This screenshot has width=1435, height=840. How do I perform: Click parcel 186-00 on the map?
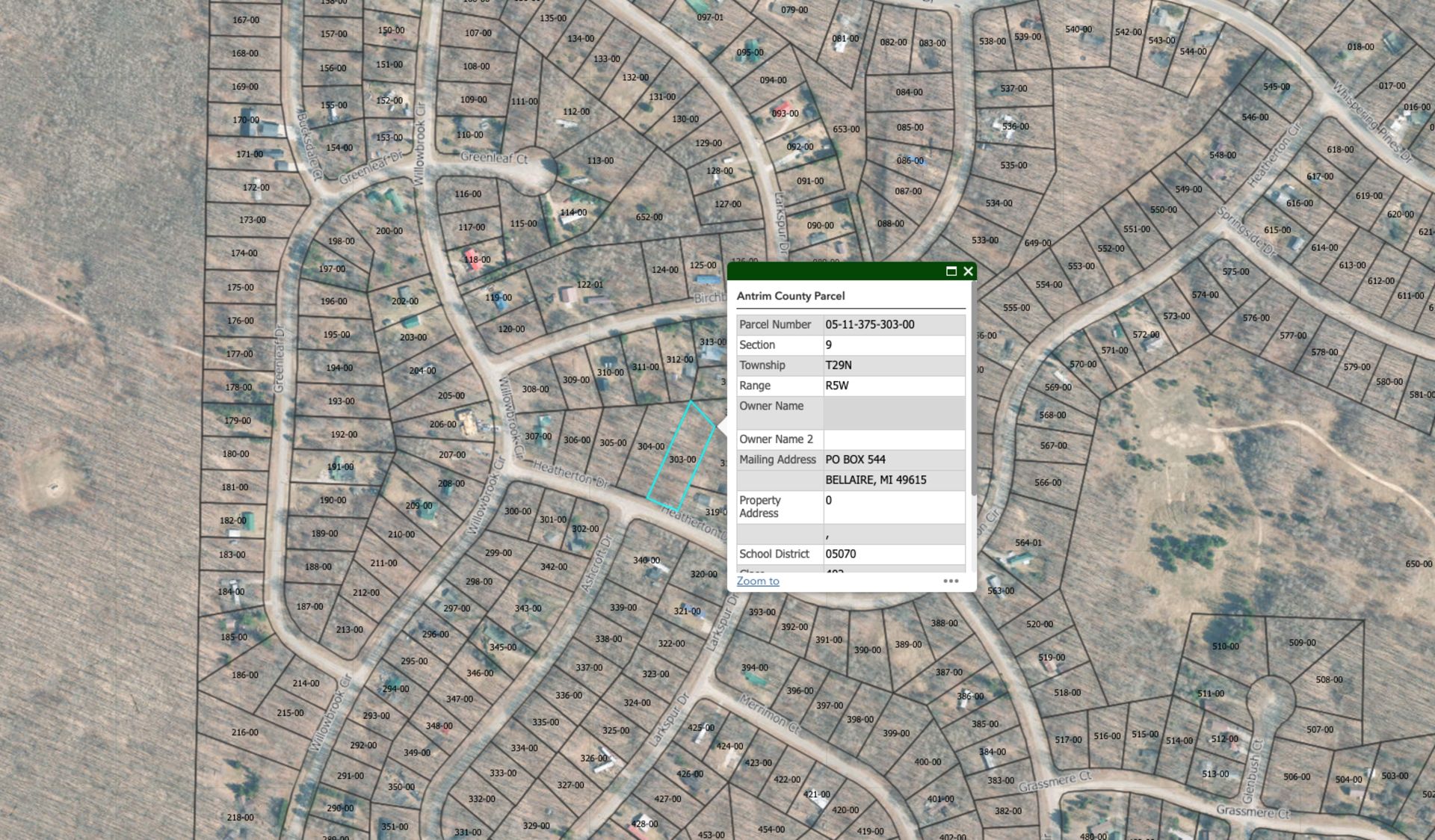pyautogui.click(x=244, y=674)
